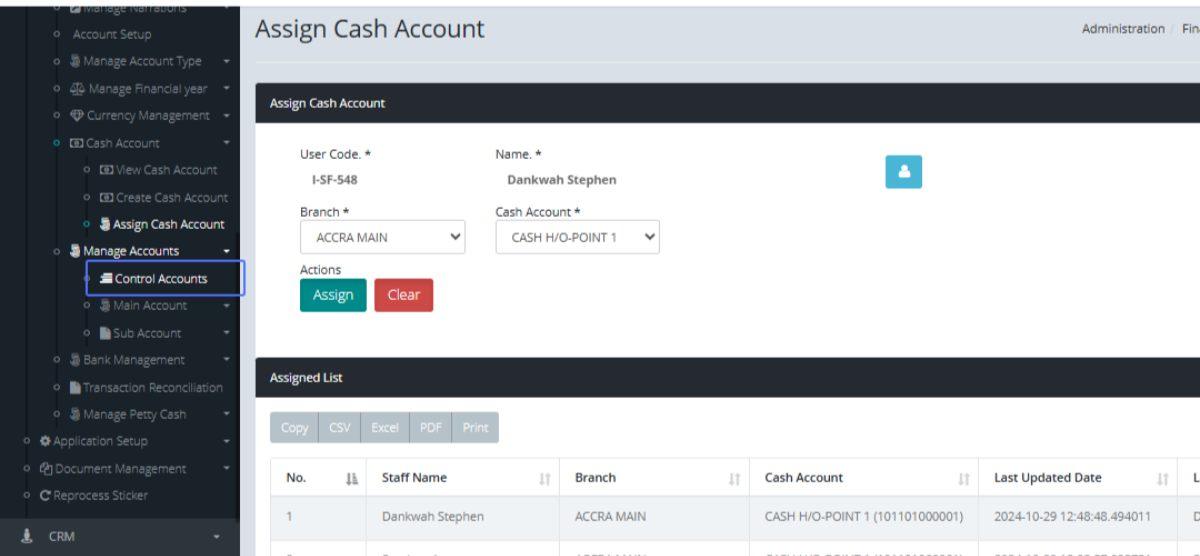
Task: Export the assigned list as Excel
Action: pos(385,428)
